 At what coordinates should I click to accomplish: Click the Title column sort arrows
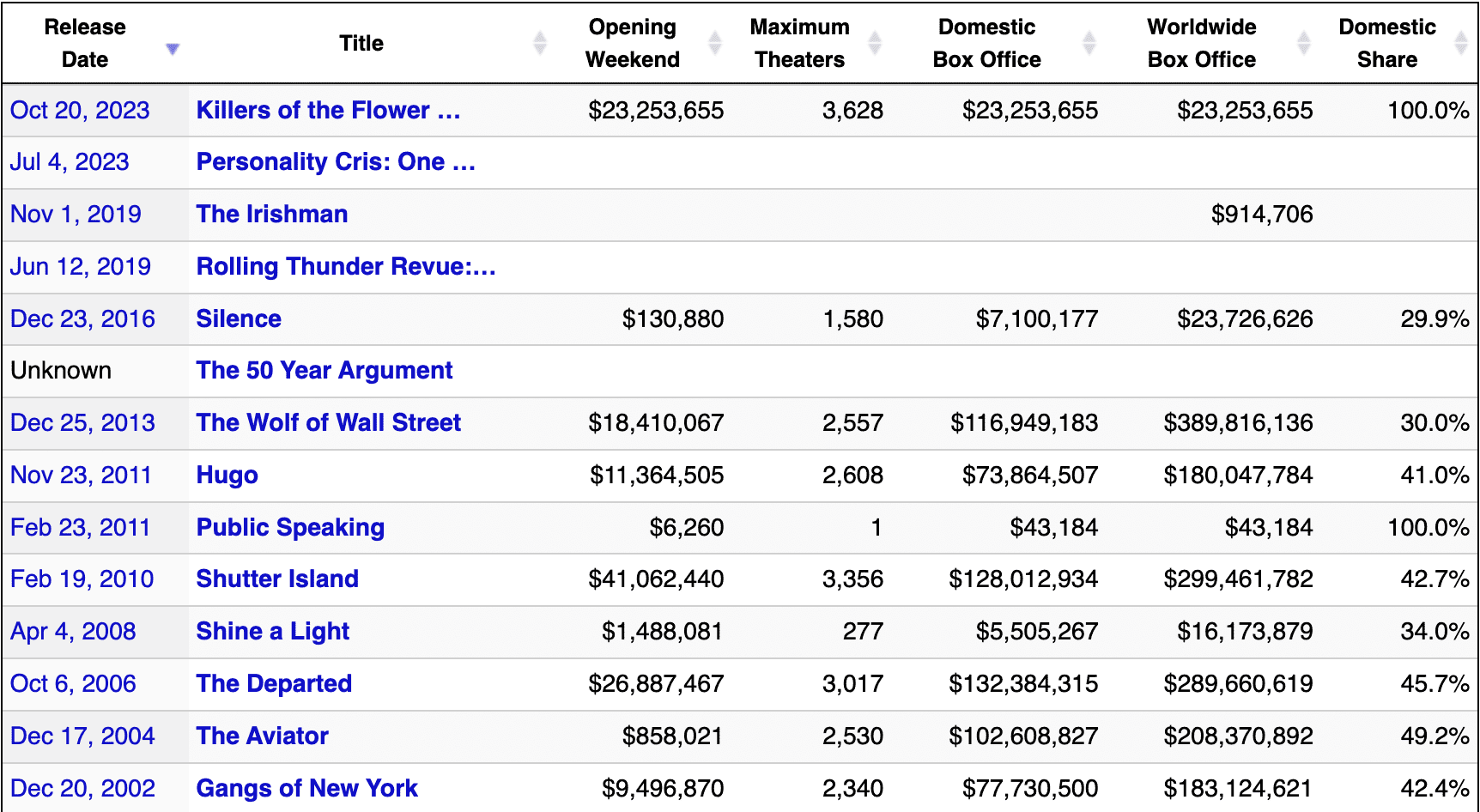540,43
